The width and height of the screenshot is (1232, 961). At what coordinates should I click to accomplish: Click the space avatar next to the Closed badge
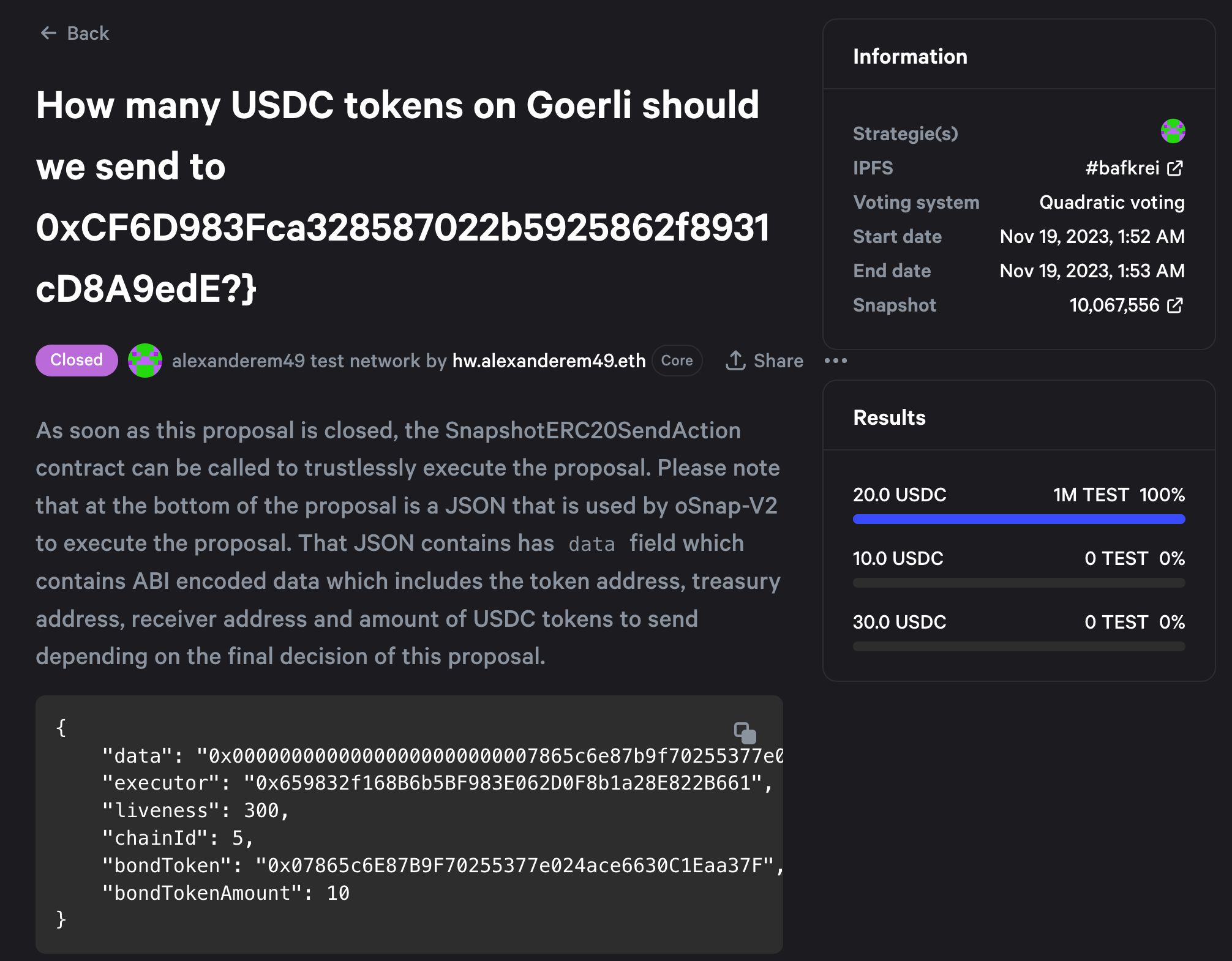(x=145, y=361)
